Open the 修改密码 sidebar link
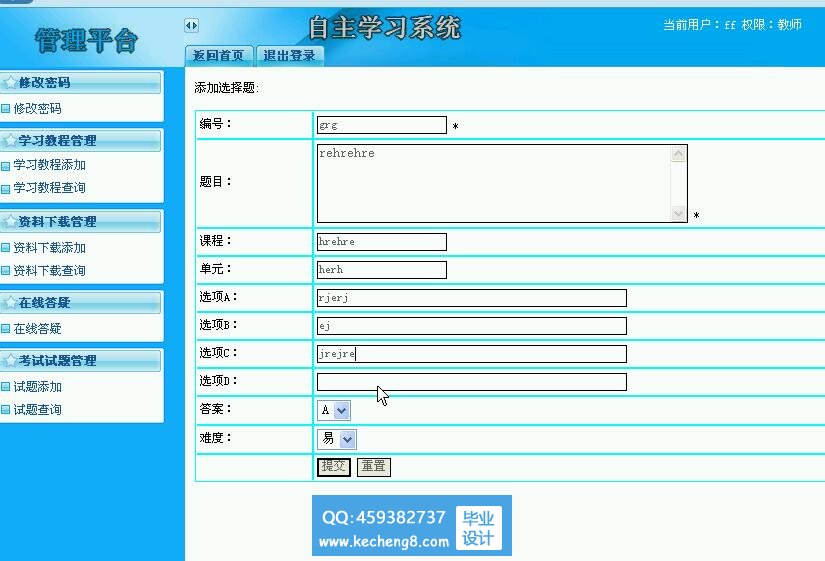Image resolution: width=825 pixels, height=561 pixels. (x=37, y=108)
